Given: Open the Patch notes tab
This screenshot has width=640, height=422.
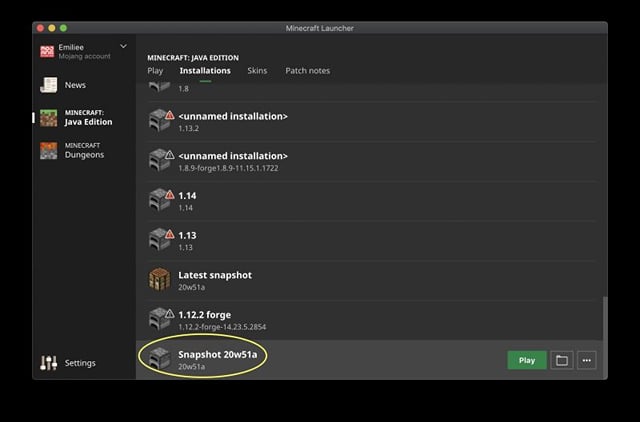Looking at the screenshot, I should (x=308, y=71).
